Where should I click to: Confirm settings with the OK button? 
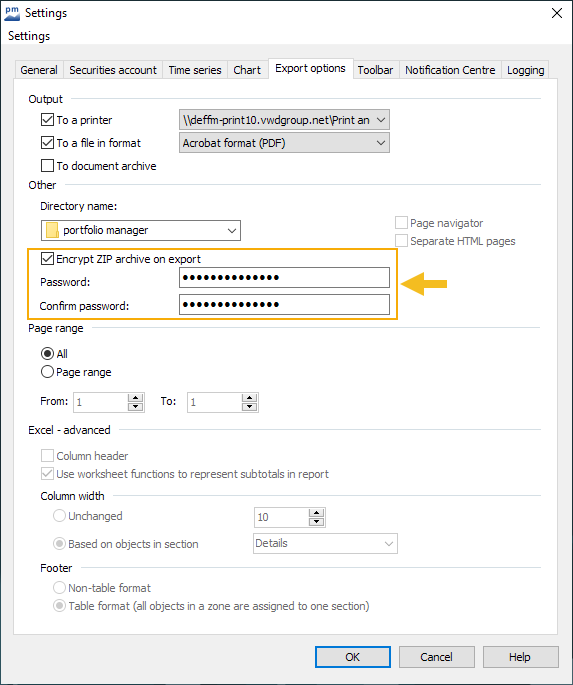353,657
